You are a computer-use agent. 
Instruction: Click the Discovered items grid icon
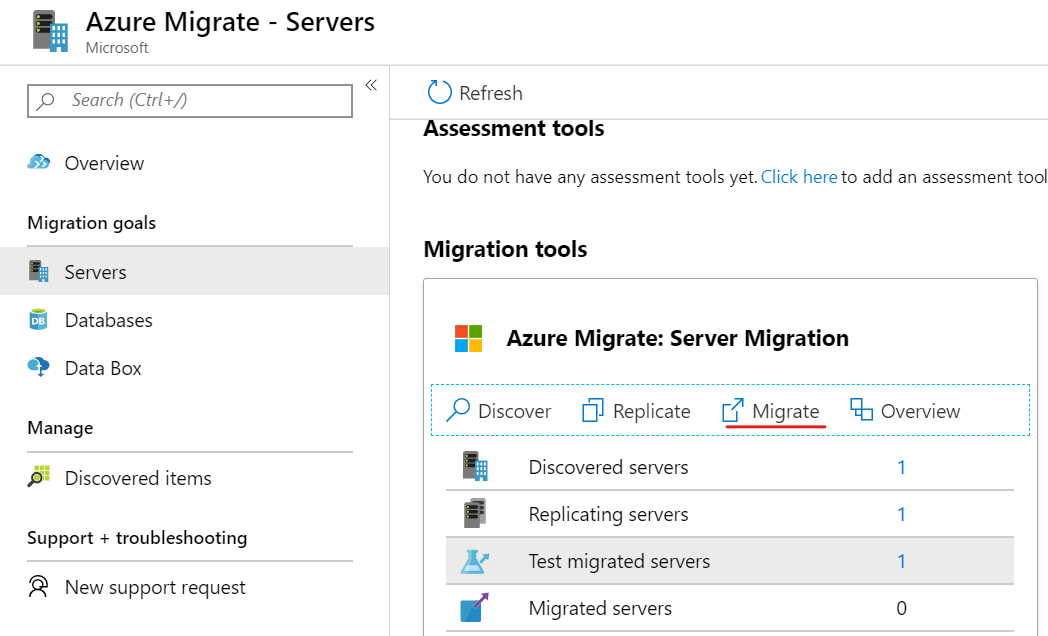coord(39,476)
